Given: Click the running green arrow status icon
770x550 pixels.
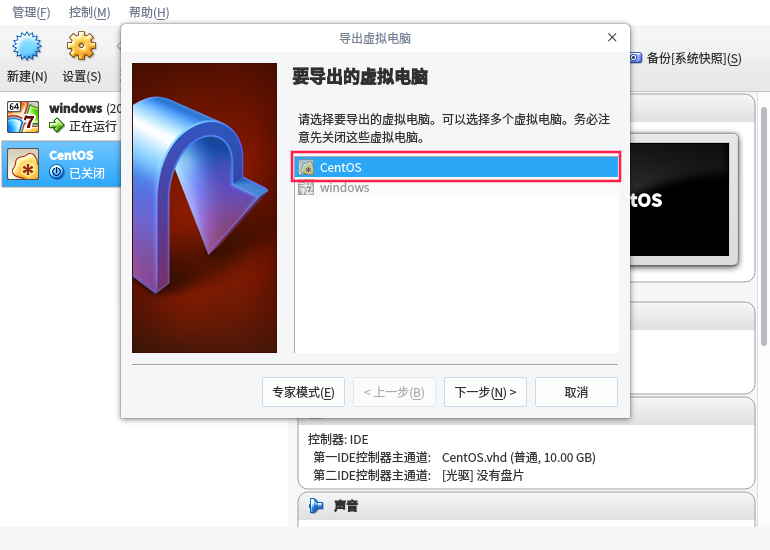Looking at the screenshot, I should [56, 126].
